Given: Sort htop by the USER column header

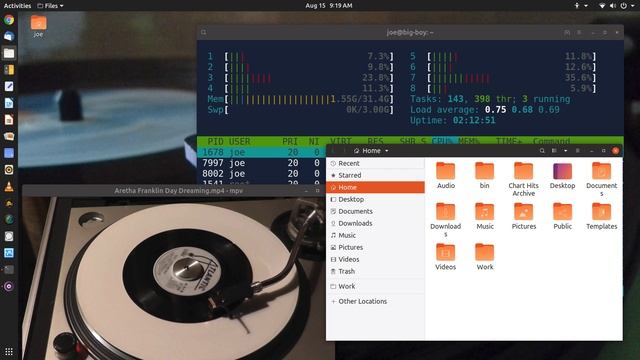Looking at the screenshot, I should (239, 141).
